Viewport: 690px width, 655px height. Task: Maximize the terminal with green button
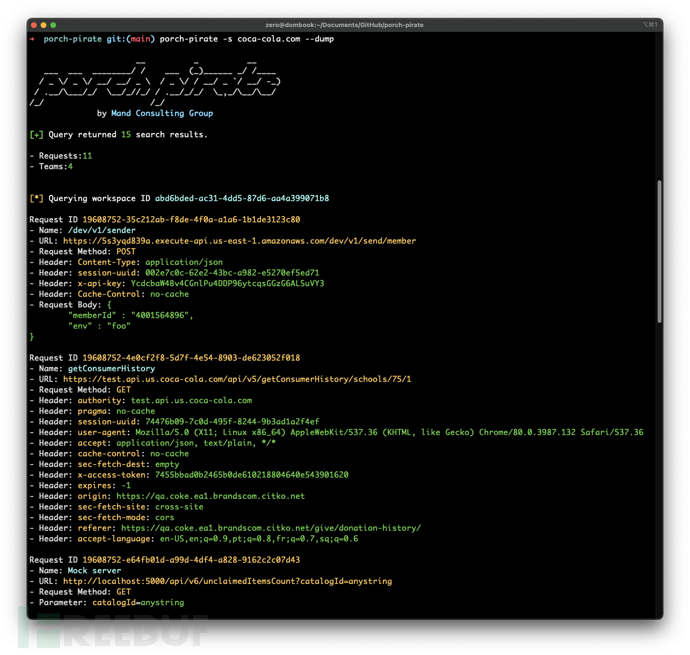54,25
